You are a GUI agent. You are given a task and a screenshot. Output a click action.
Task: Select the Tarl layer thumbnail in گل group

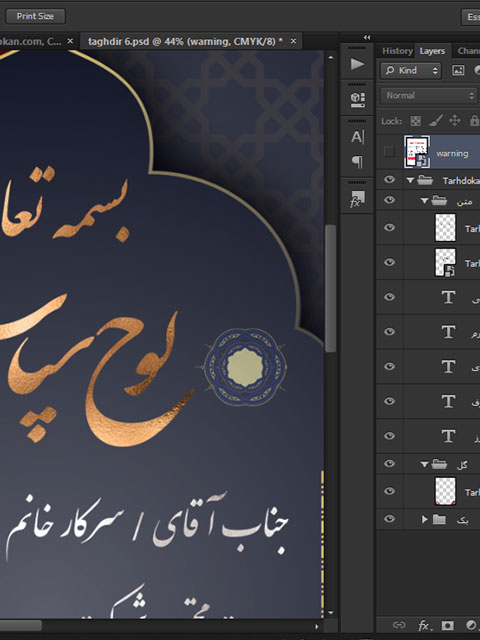click(x=445, y=491)
